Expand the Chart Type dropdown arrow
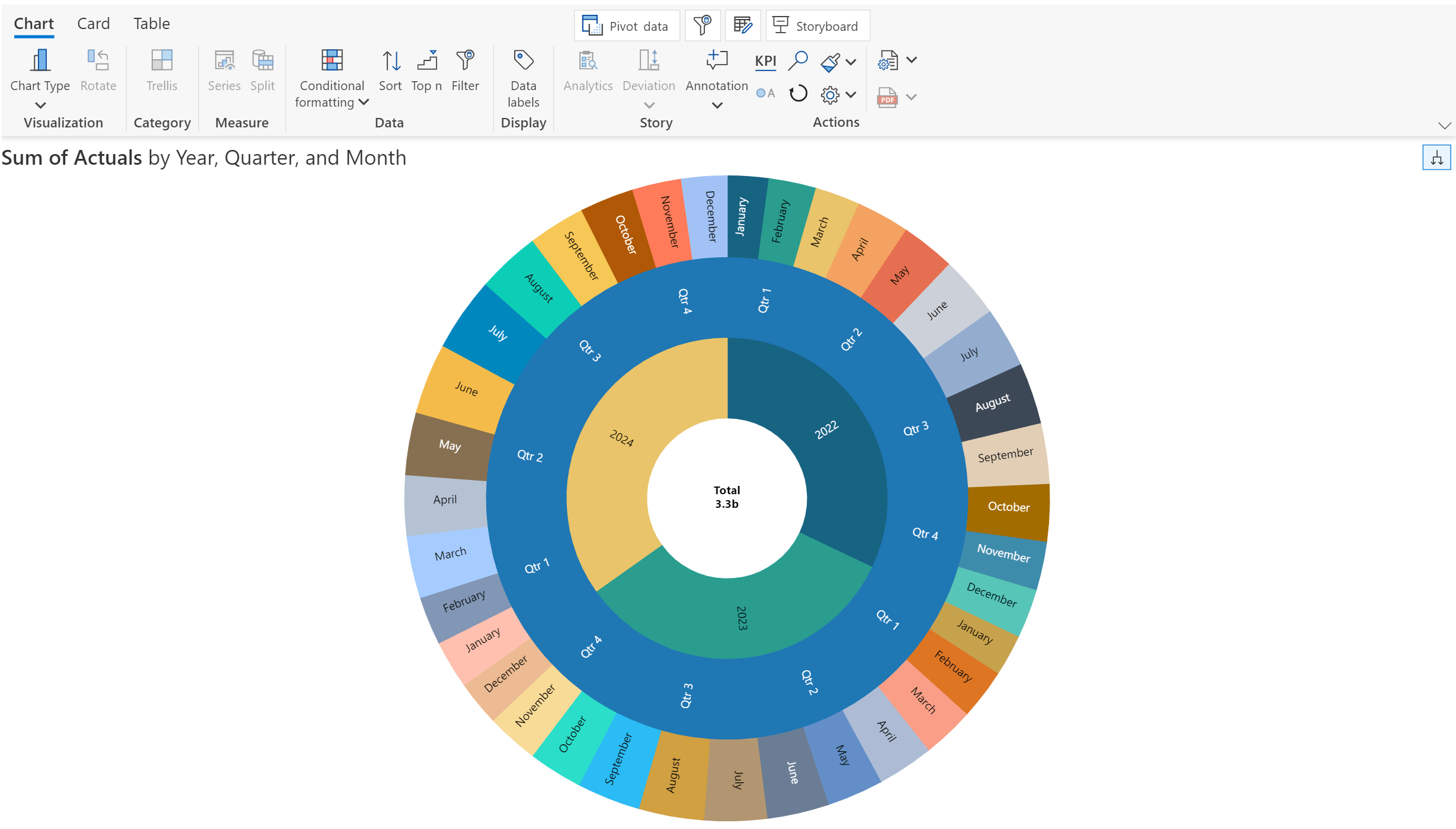 click(x=40, y=105)
